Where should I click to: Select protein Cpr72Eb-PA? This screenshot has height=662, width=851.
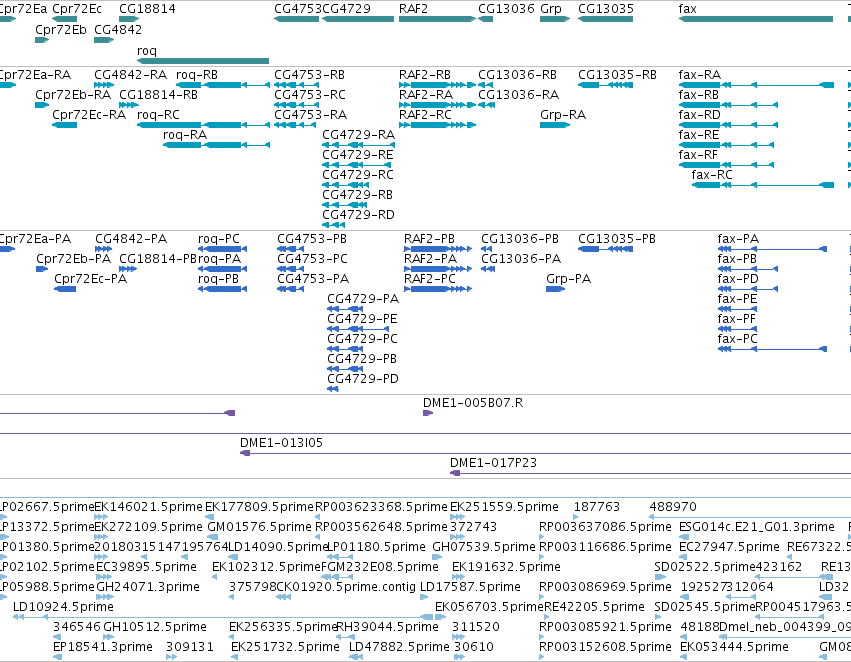click(73, 259)
